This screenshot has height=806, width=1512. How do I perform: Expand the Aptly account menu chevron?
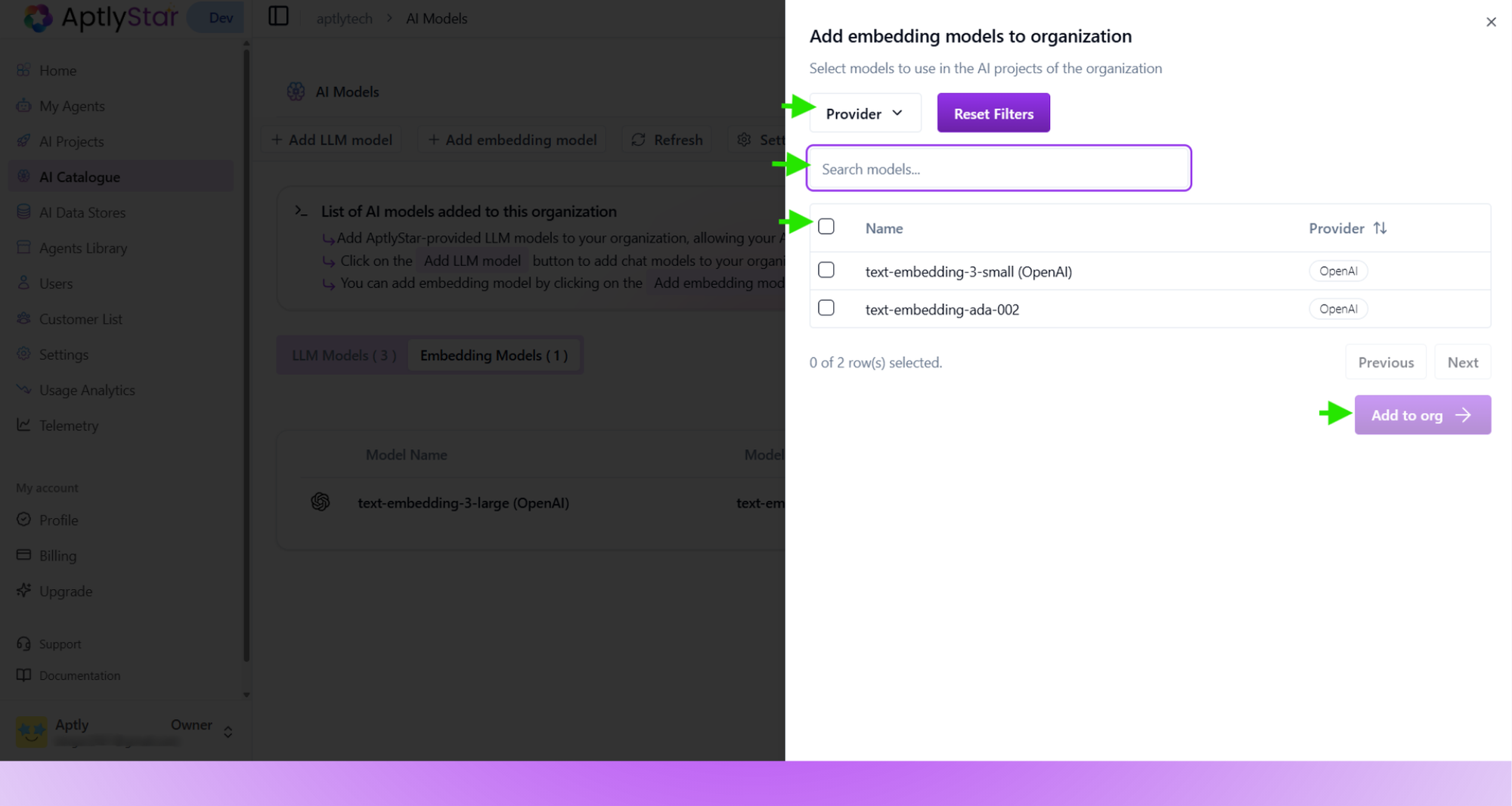228,731
